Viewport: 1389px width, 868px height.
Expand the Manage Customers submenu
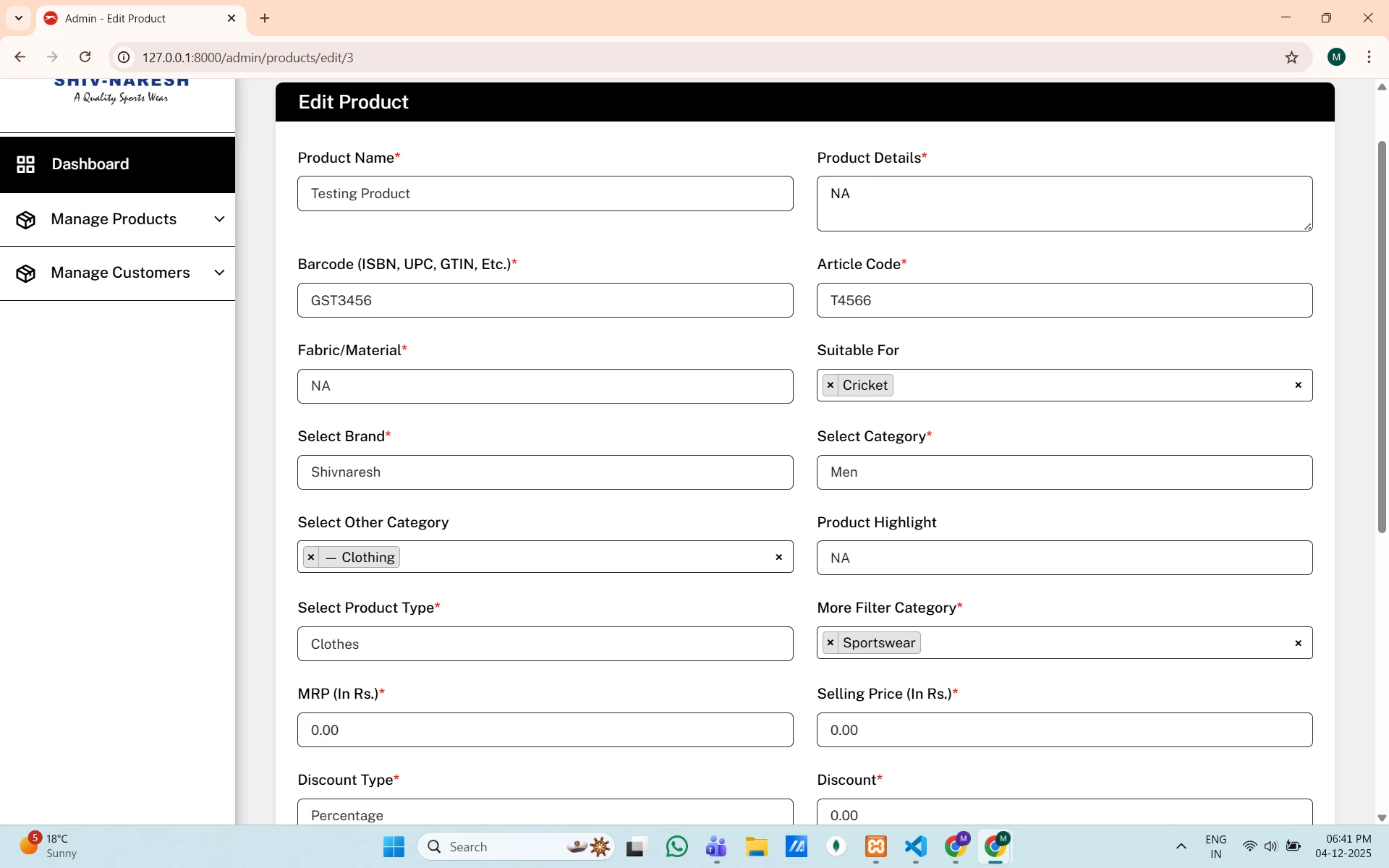[219, 273]
